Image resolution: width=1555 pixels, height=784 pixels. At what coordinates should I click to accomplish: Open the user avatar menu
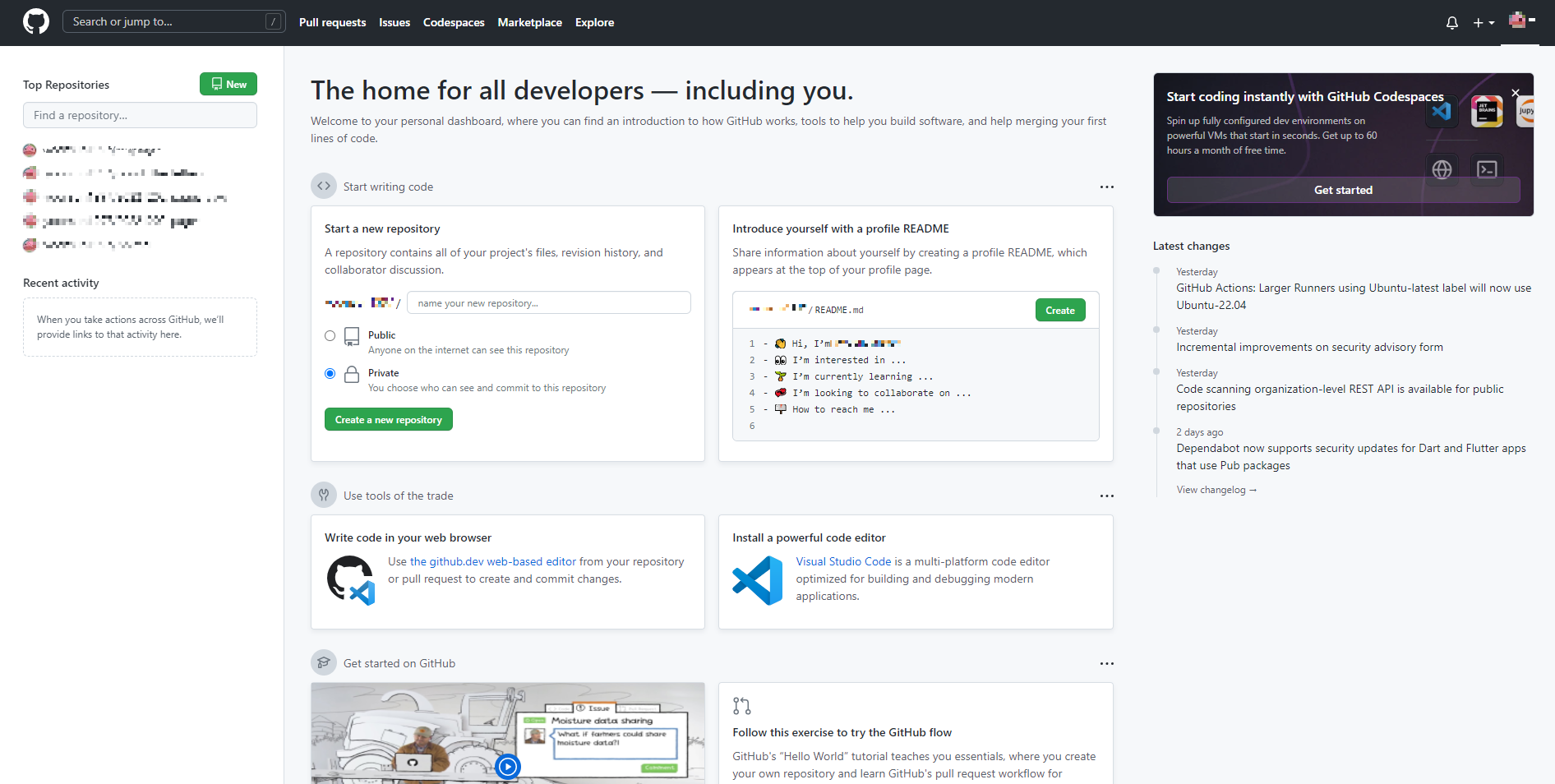[1521, 21]
